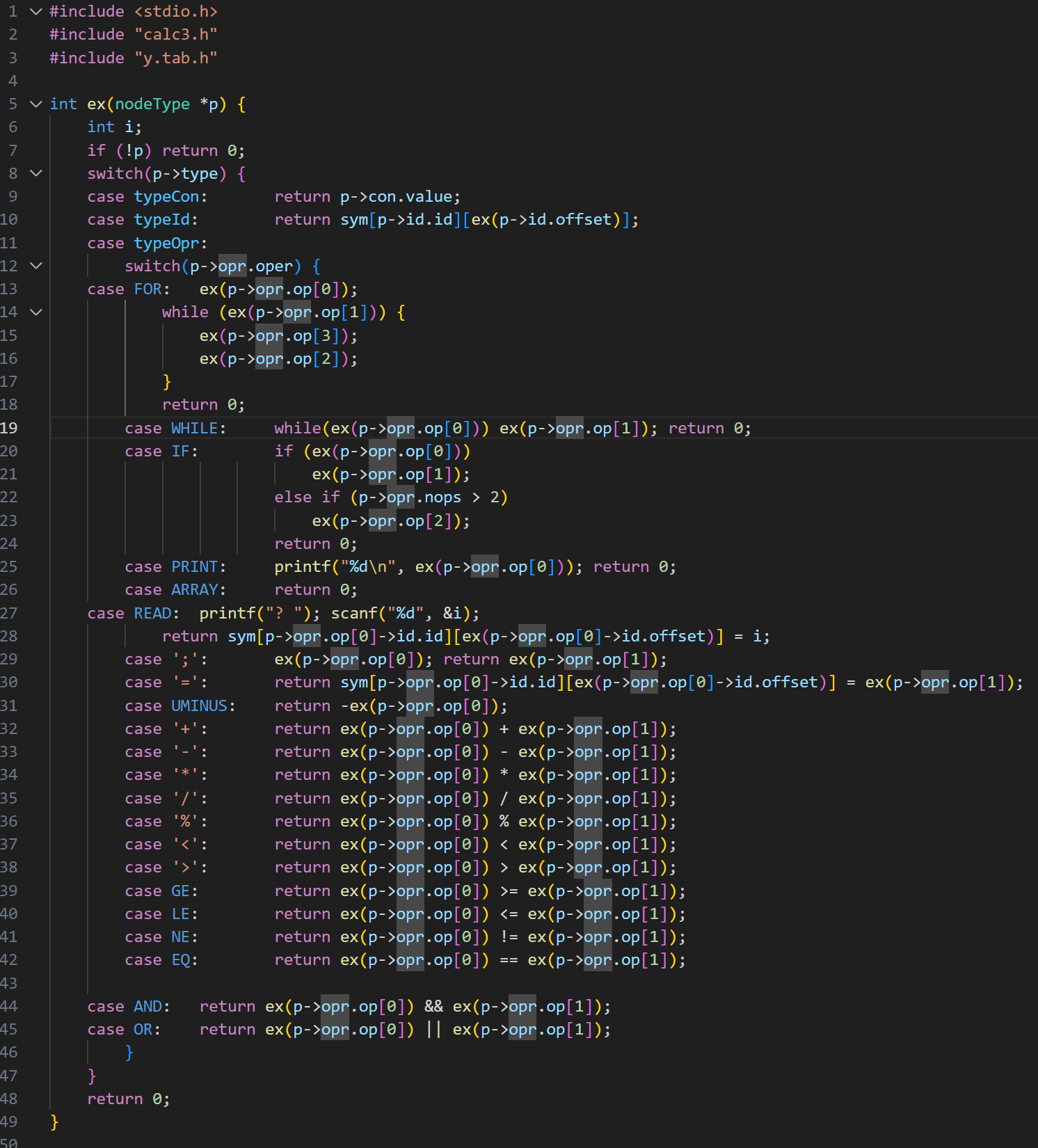1038x1148 pixels.
Task: Click line number 44 in the gutter
Action: 9,1006
